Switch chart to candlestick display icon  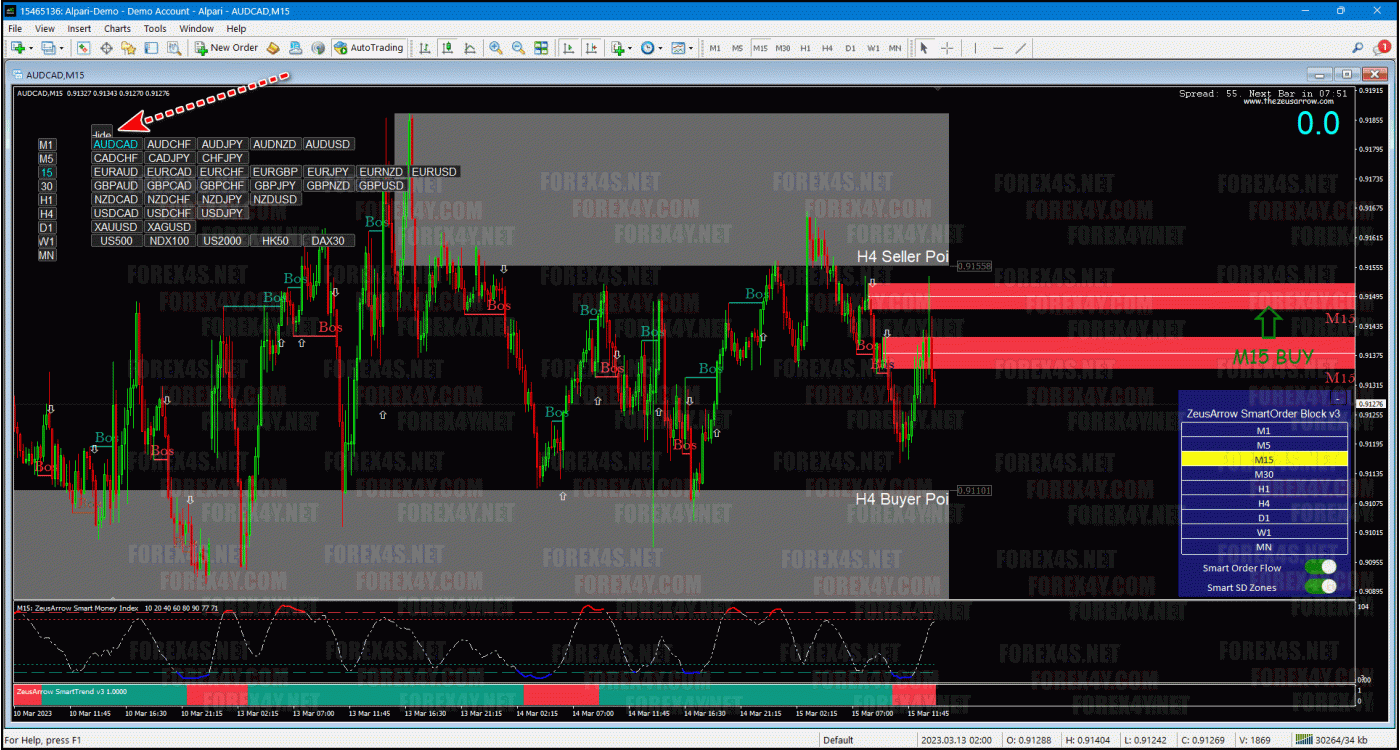pos(447,48)
